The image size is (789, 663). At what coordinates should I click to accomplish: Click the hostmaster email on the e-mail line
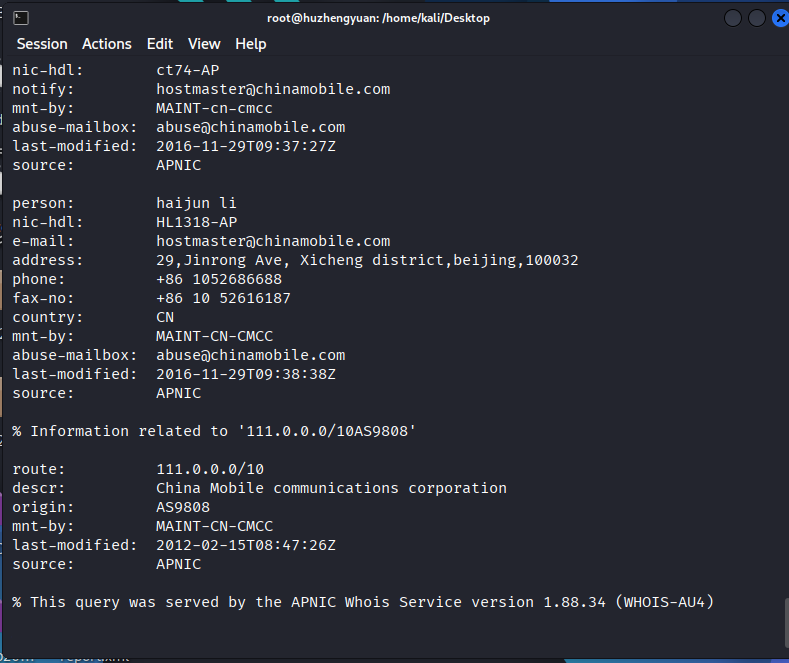click(273, 241)
